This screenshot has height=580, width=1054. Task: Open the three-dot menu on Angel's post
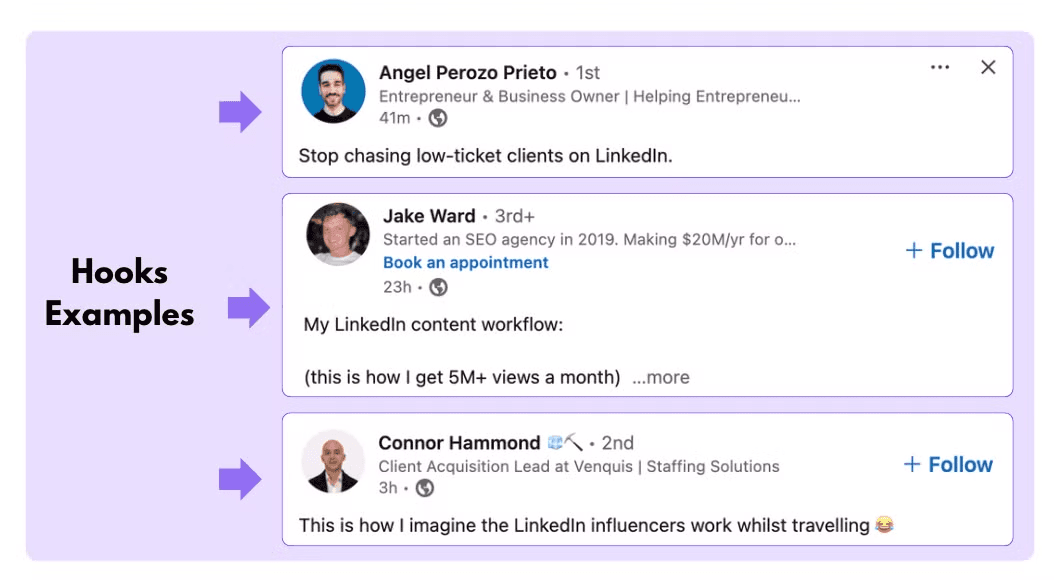coord(940,67)
